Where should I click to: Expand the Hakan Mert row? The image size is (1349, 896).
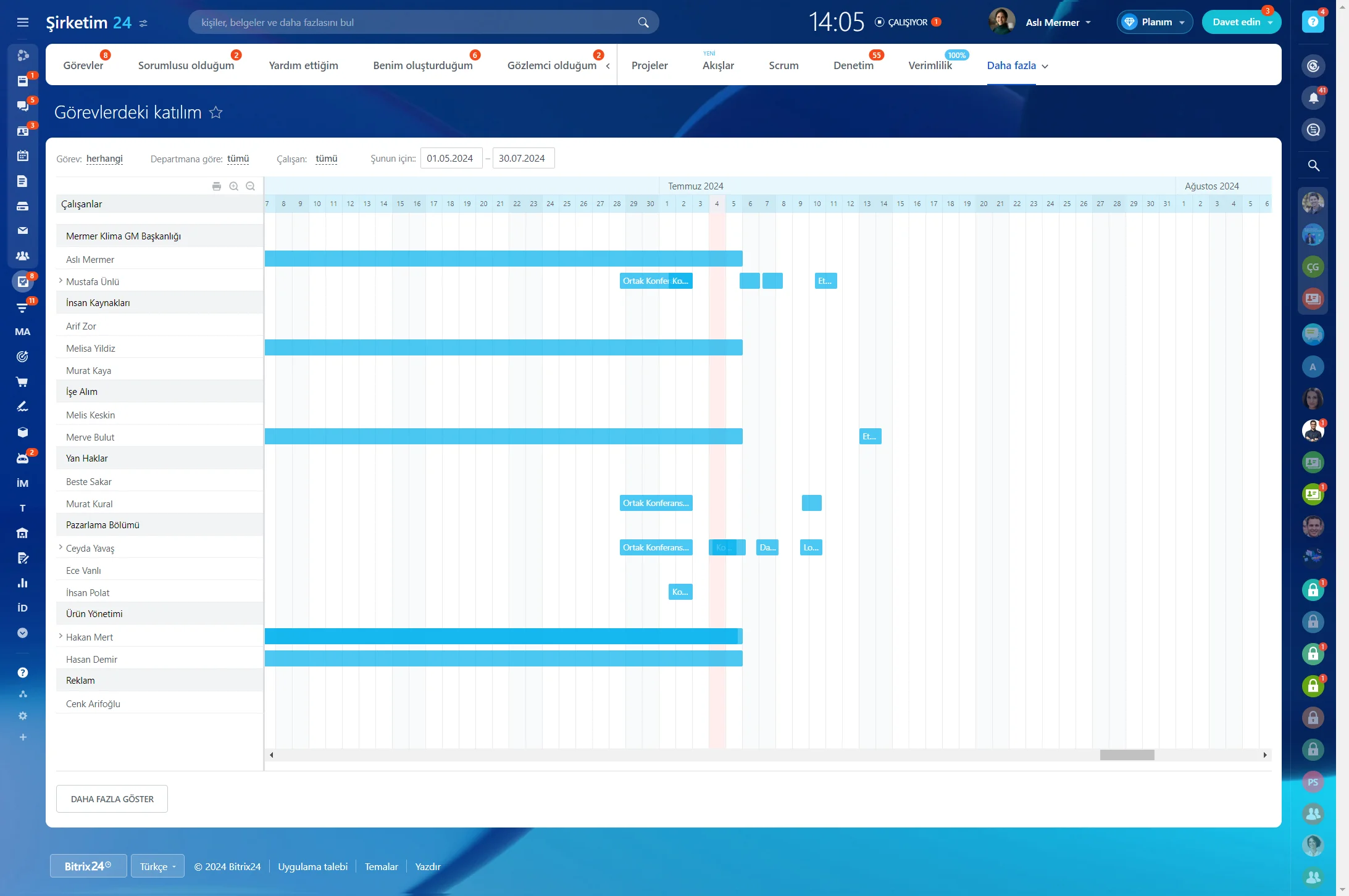click(61, 636)
